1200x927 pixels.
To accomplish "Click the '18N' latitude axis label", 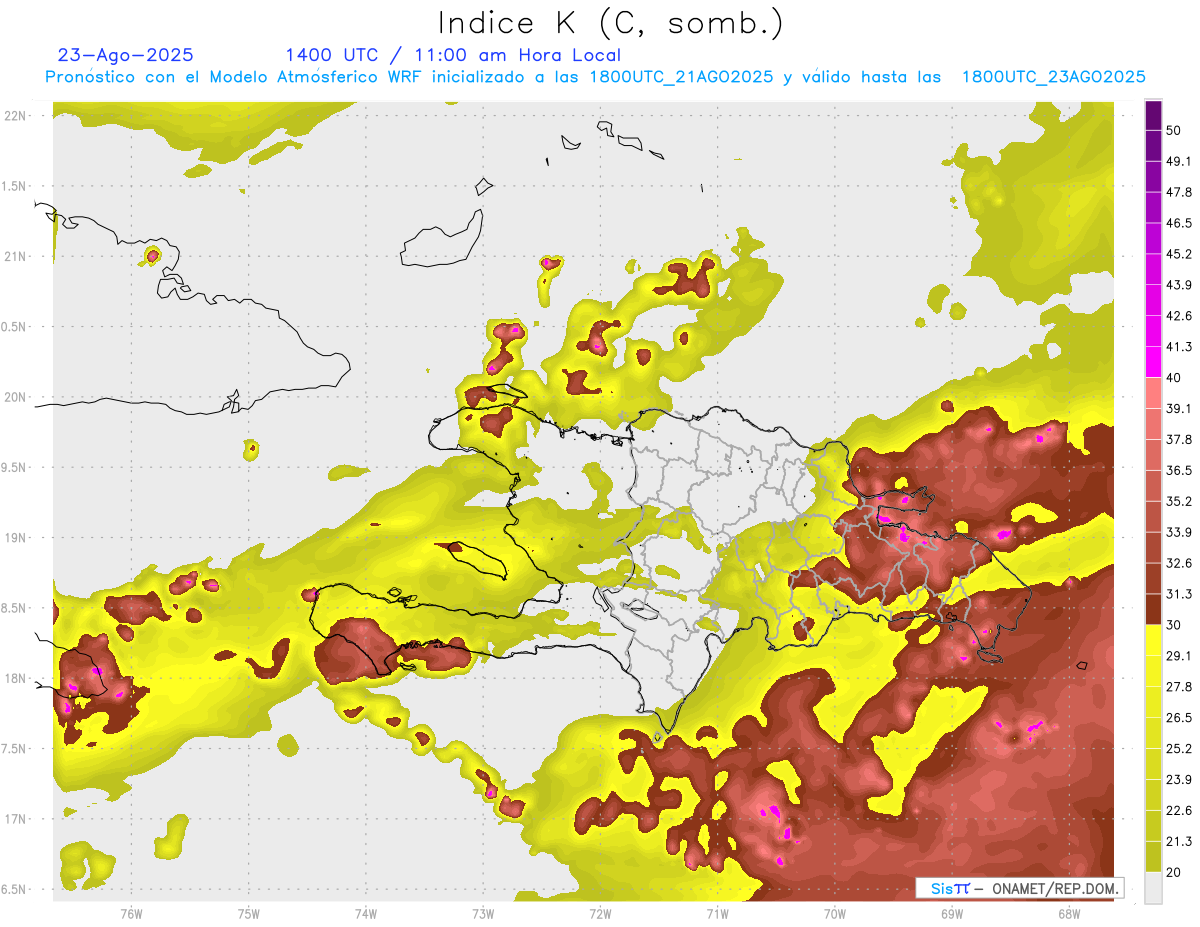I will pyautogui.click(x=15, y=678).
